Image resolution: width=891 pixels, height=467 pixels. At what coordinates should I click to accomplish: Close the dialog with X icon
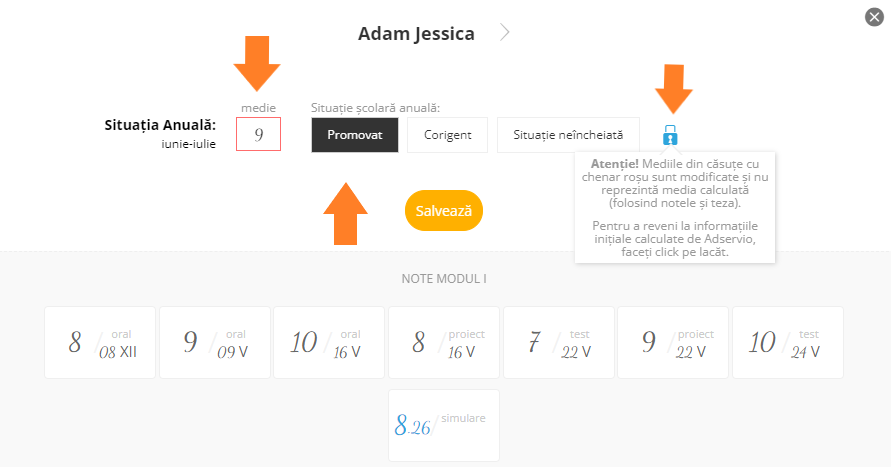tap(875, 17)
